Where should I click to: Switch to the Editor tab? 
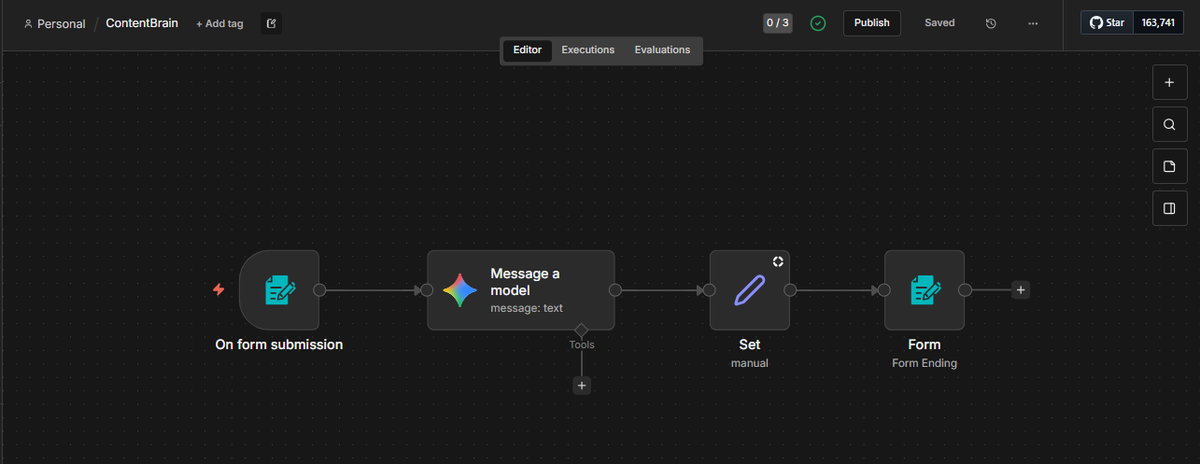click(527, 50)
